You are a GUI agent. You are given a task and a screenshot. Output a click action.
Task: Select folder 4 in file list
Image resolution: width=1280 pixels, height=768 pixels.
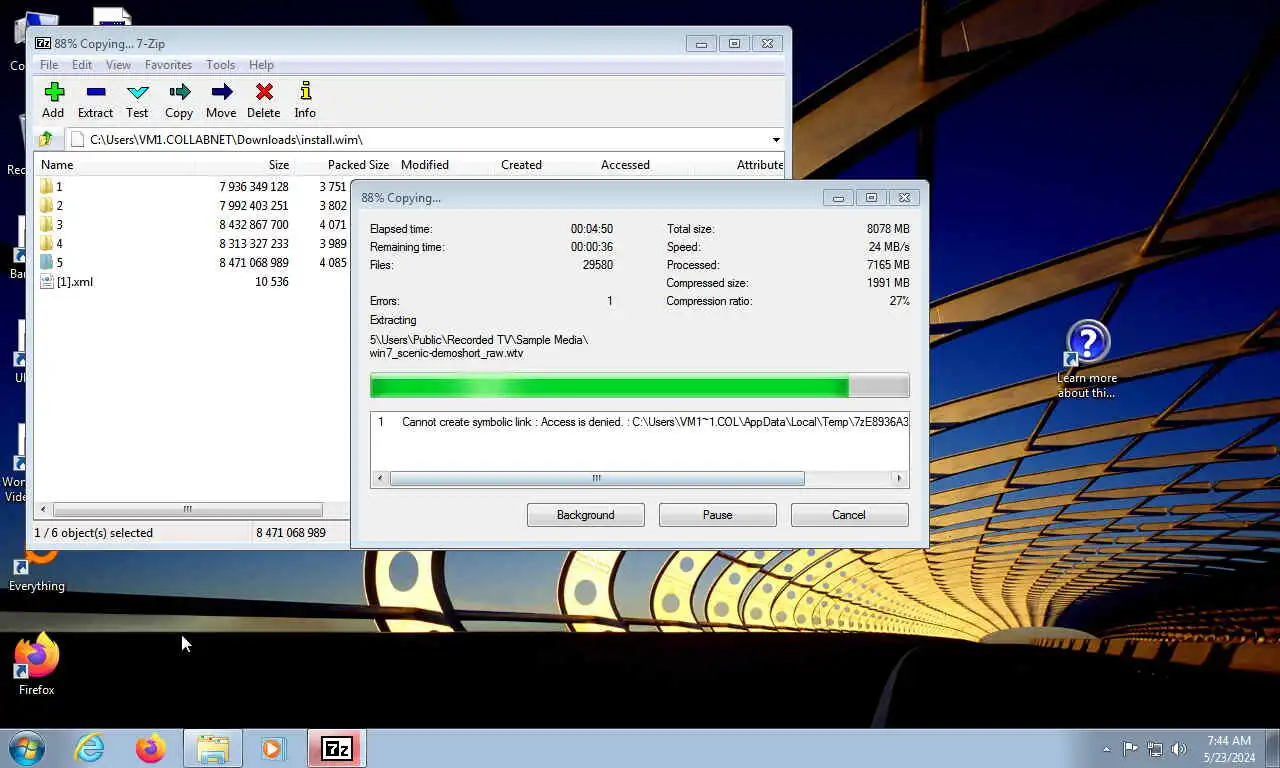(58, 244)
